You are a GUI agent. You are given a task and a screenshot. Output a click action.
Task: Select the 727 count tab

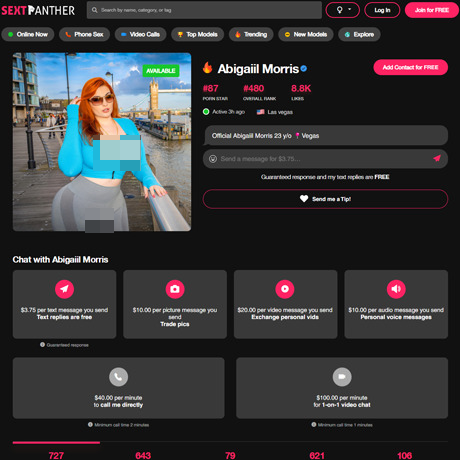(56, 455)
